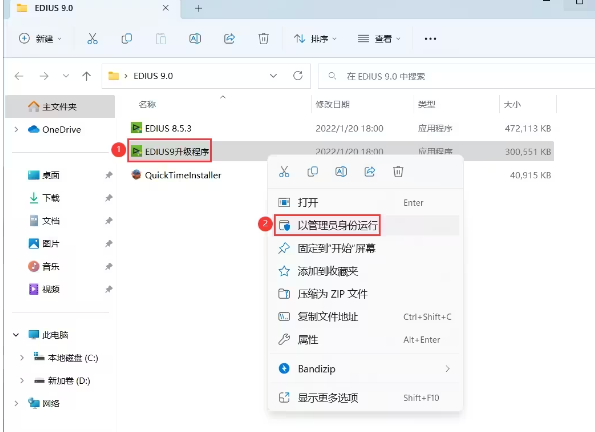
Task: Expand the 新加卷 (D:) node
Action: coord(22,380)
